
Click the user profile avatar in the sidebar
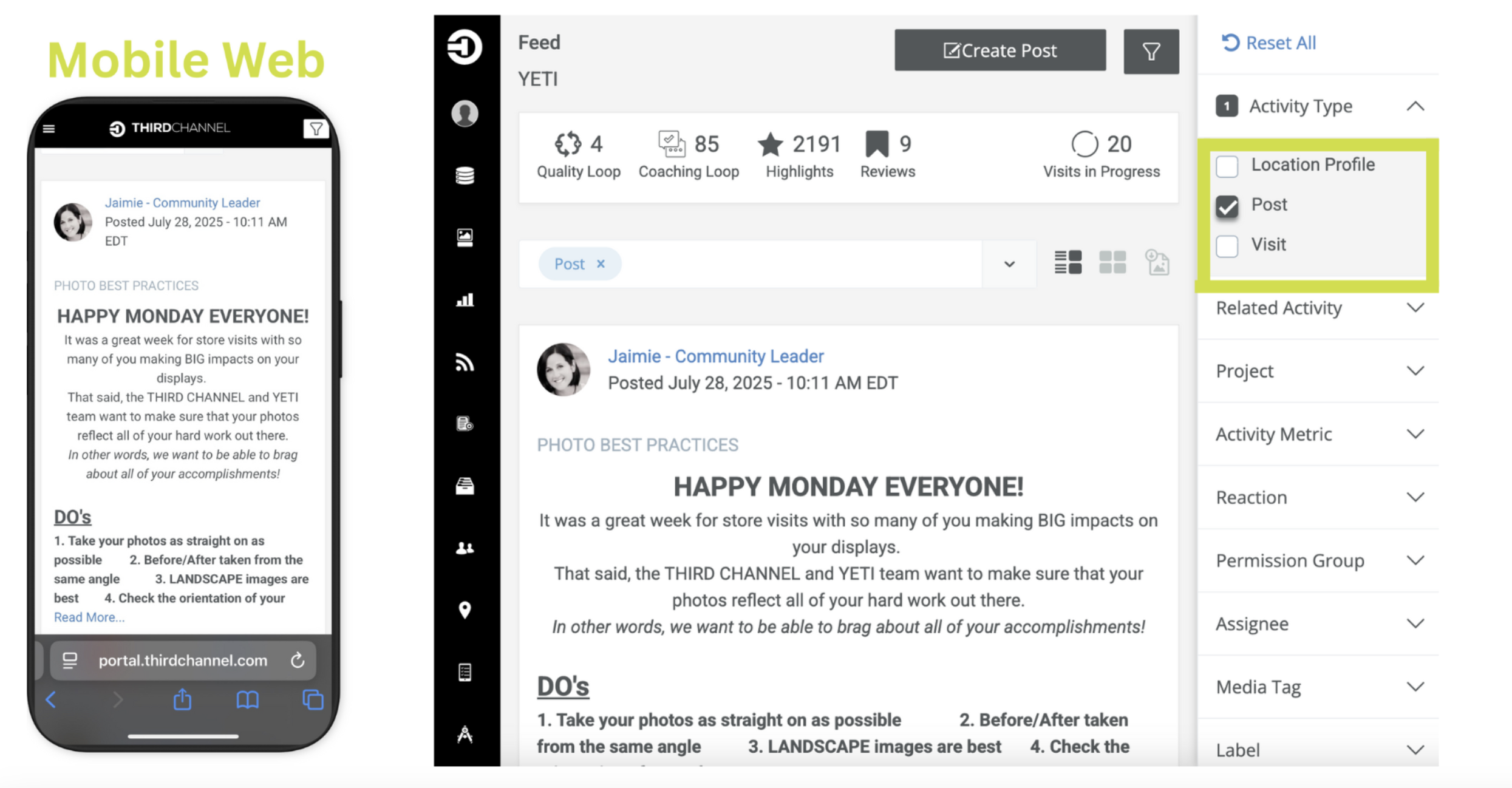pos(465,114)
